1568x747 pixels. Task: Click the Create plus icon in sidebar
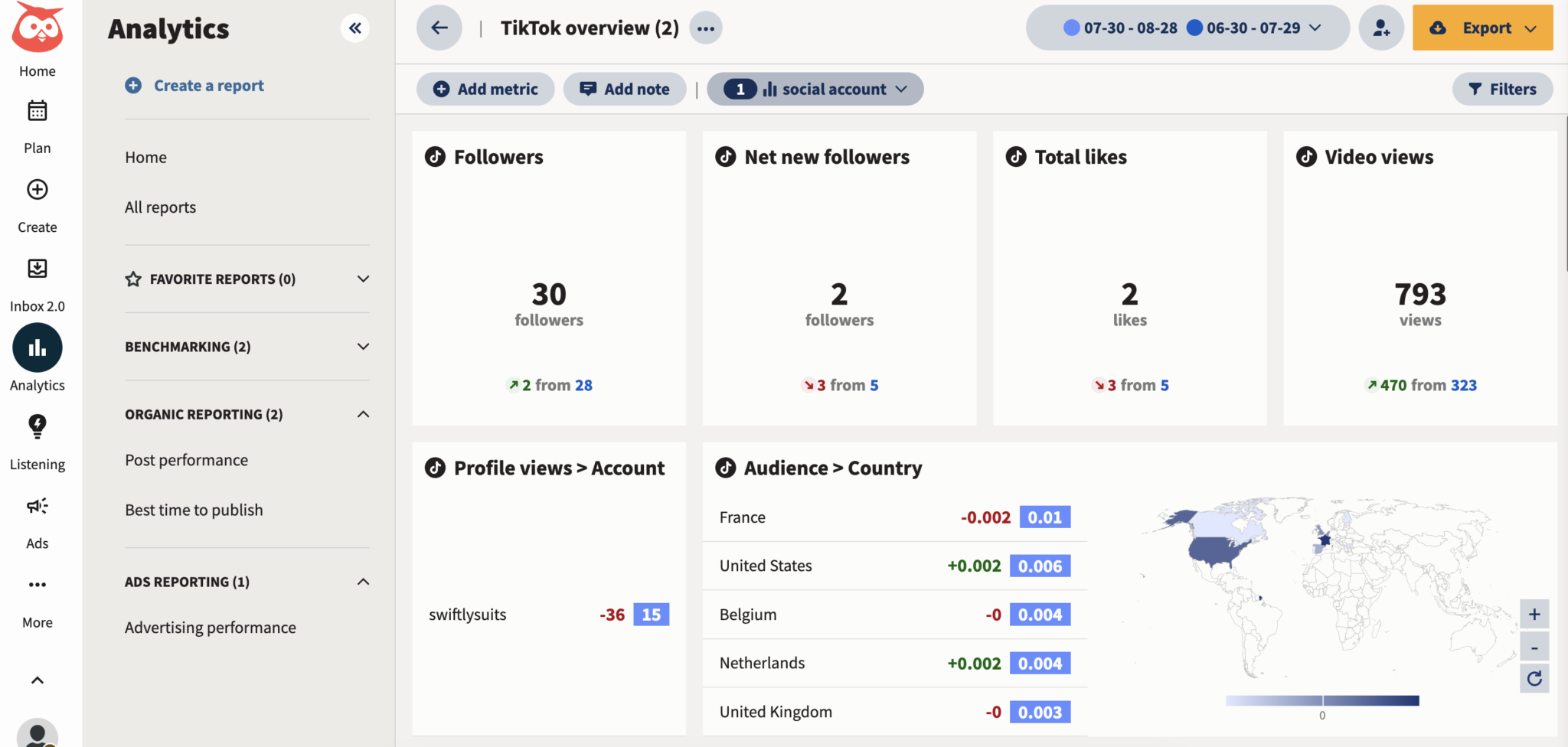tap(36, 189)
